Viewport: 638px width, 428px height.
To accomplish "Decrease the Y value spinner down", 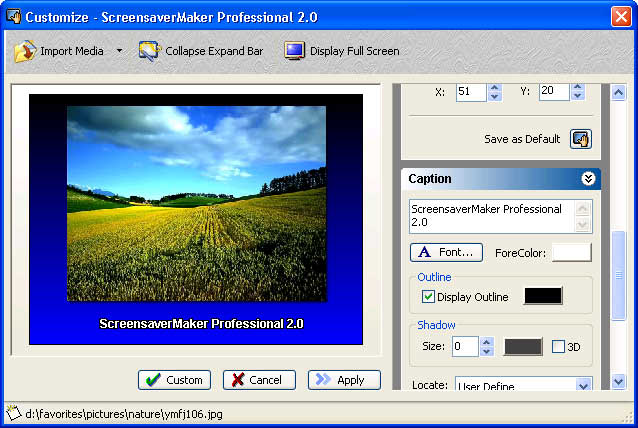I will click(x=577, y=96).
